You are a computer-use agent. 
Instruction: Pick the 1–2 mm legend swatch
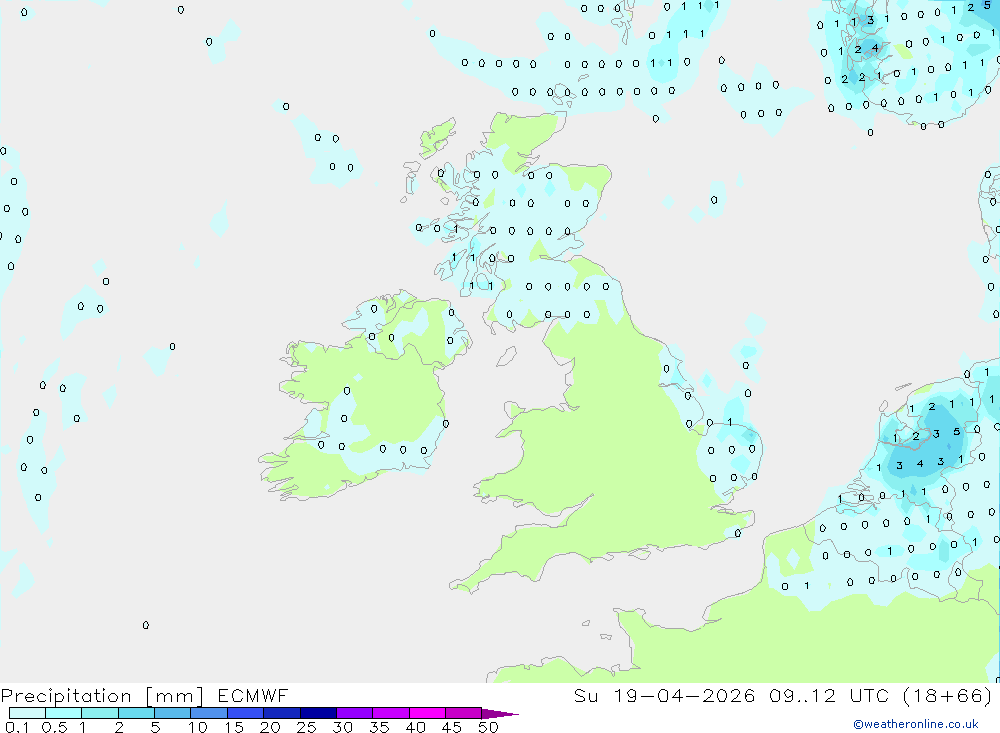point(100,713)
